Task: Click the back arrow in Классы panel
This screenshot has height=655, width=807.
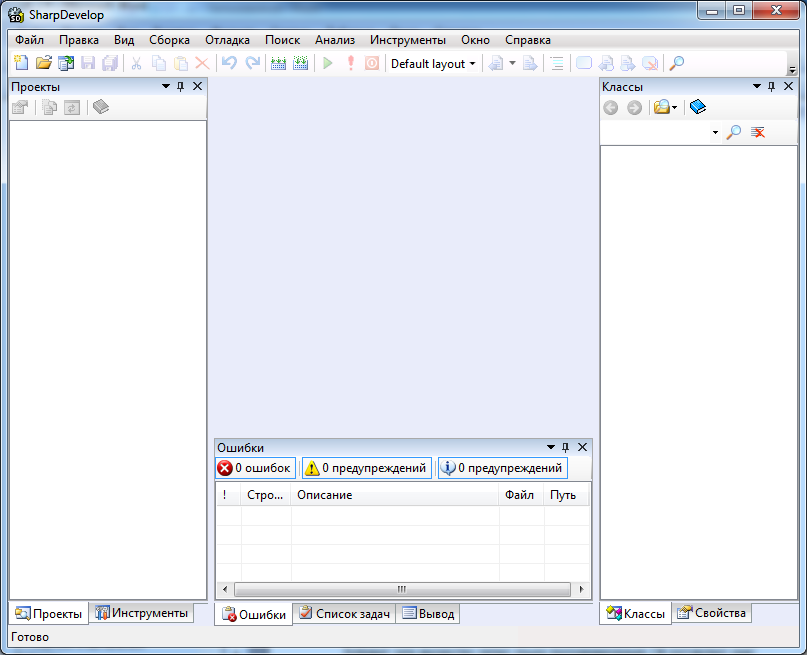Action: 611,108
